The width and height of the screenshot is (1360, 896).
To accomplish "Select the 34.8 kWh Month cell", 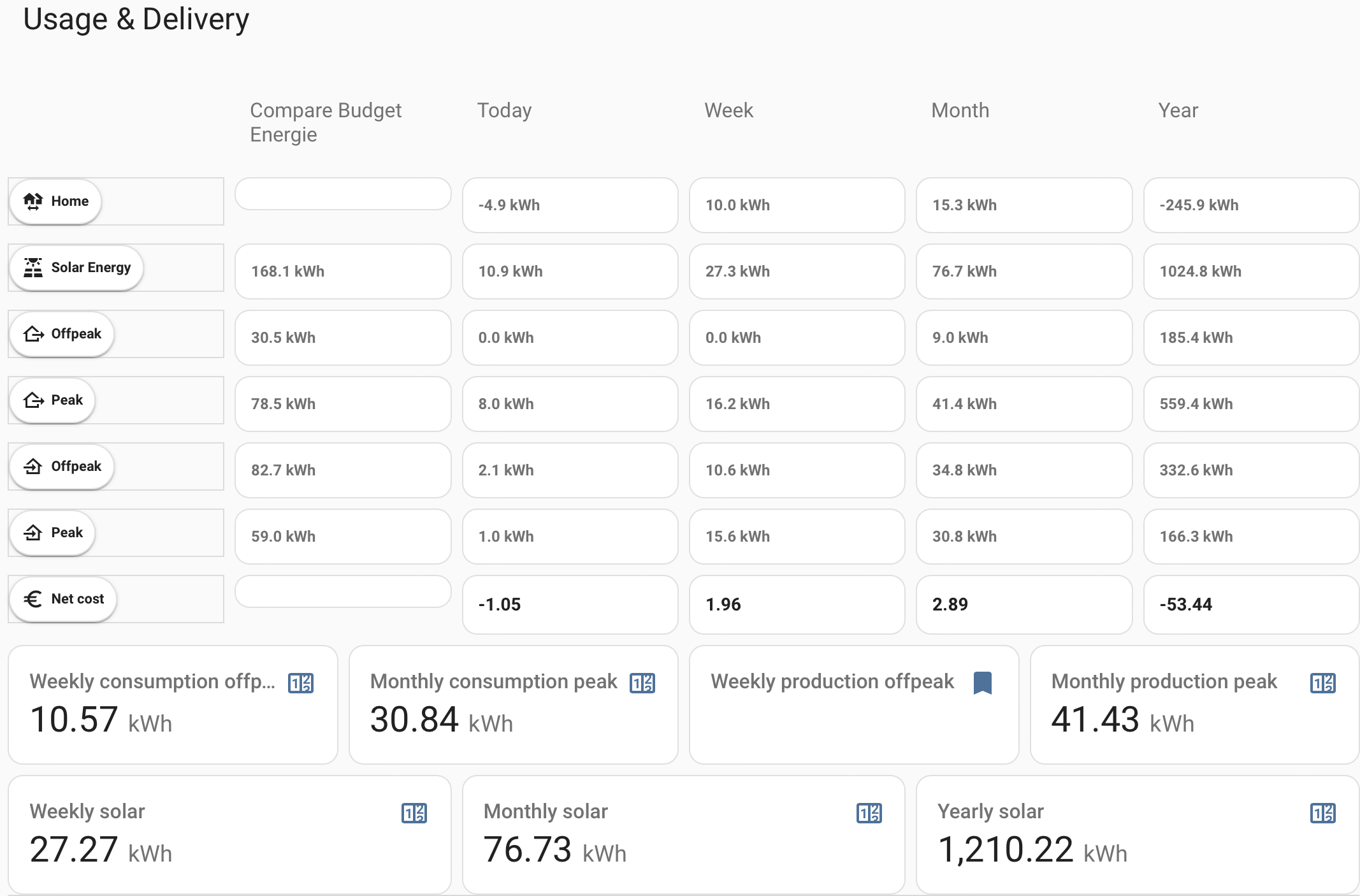I will coord(1024,470).
